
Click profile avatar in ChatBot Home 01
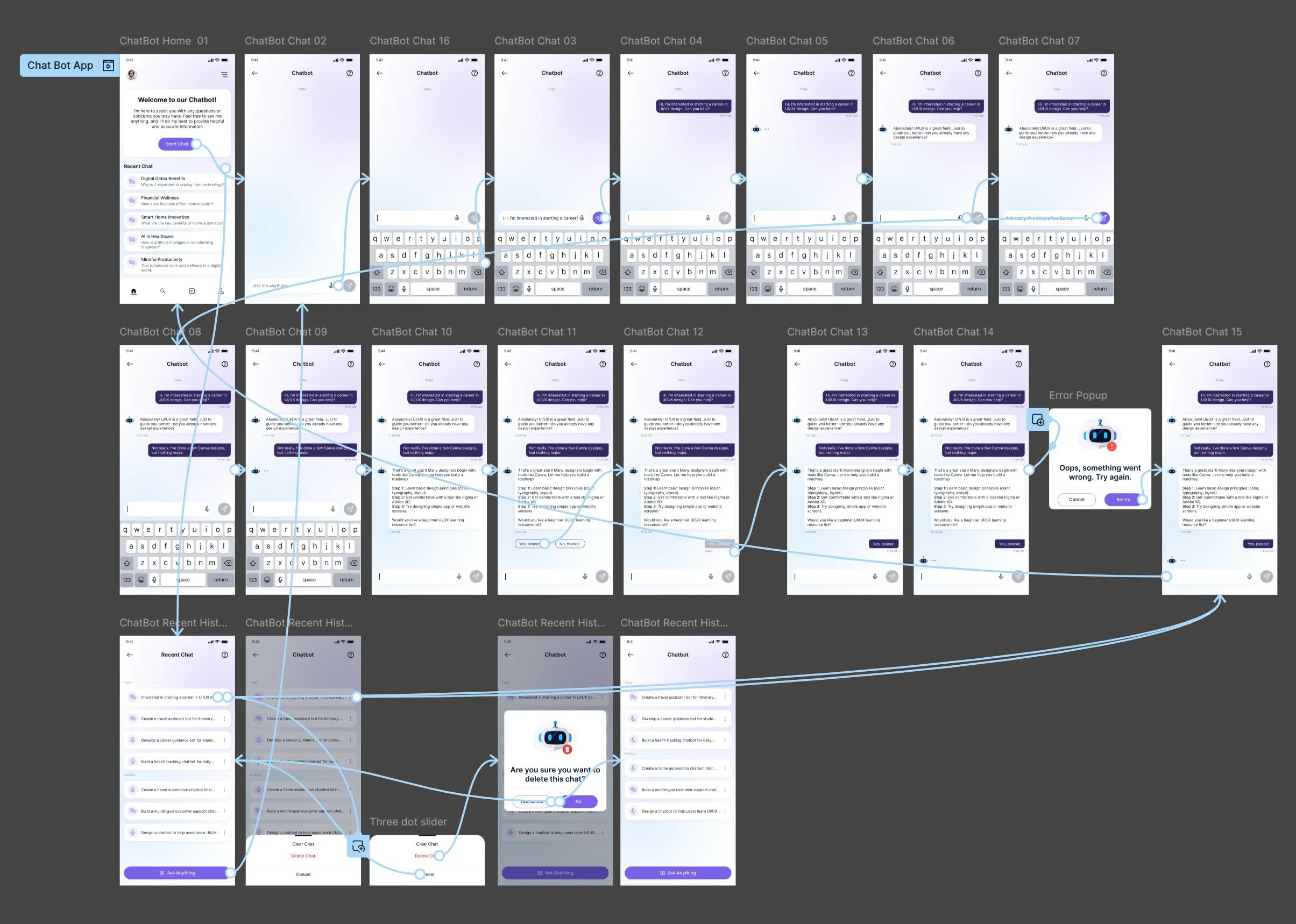tap(131, 75)
